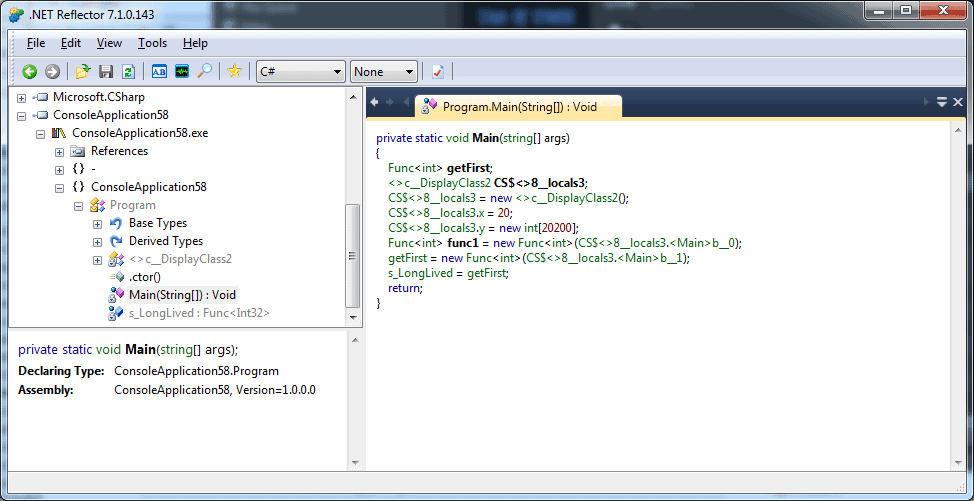This screenshot has width=974, height=501.
Task: Expand the '-' namespace node
Action: pos(60,170)
